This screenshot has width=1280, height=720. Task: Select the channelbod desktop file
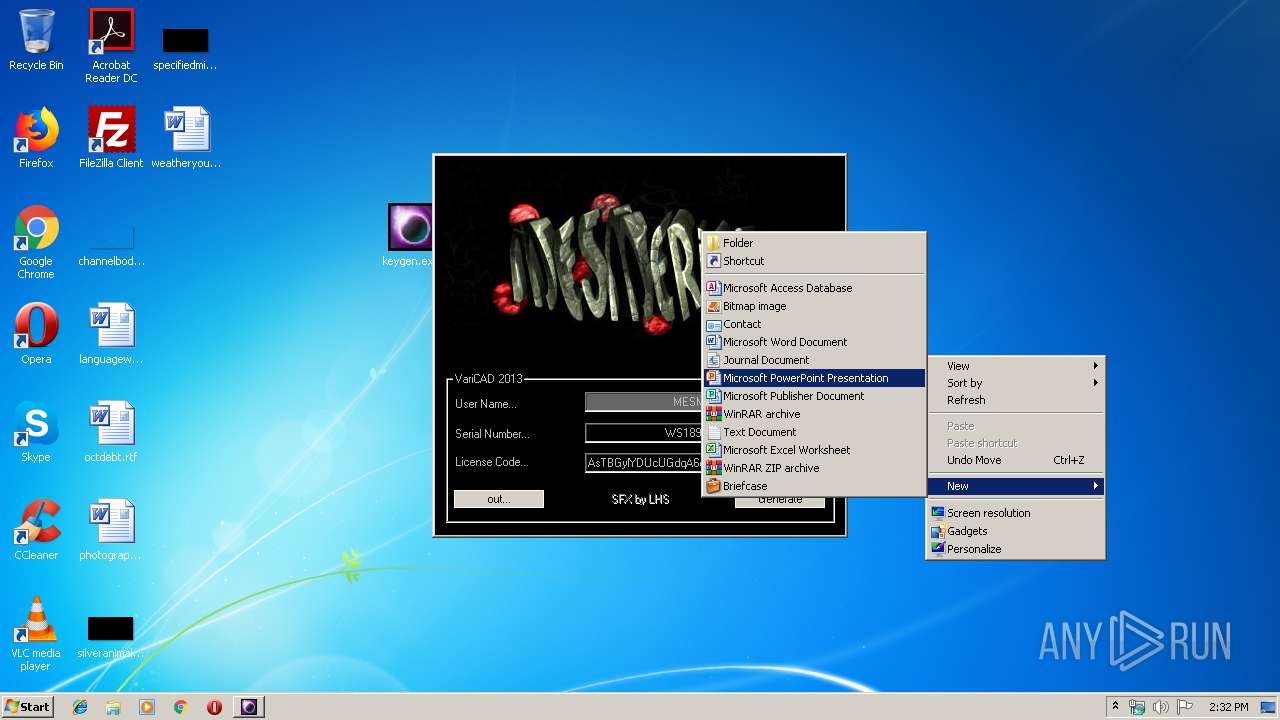coord(111,244)
